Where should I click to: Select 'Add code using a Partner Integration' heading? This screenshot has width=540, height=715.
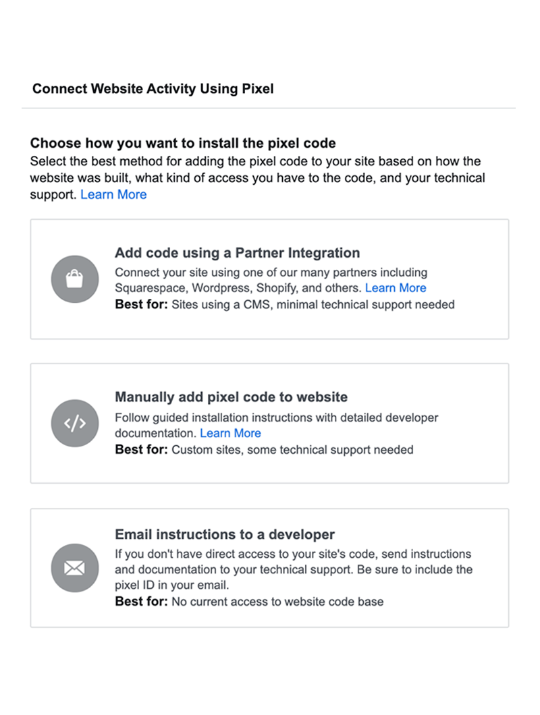[x=237, y=253]
